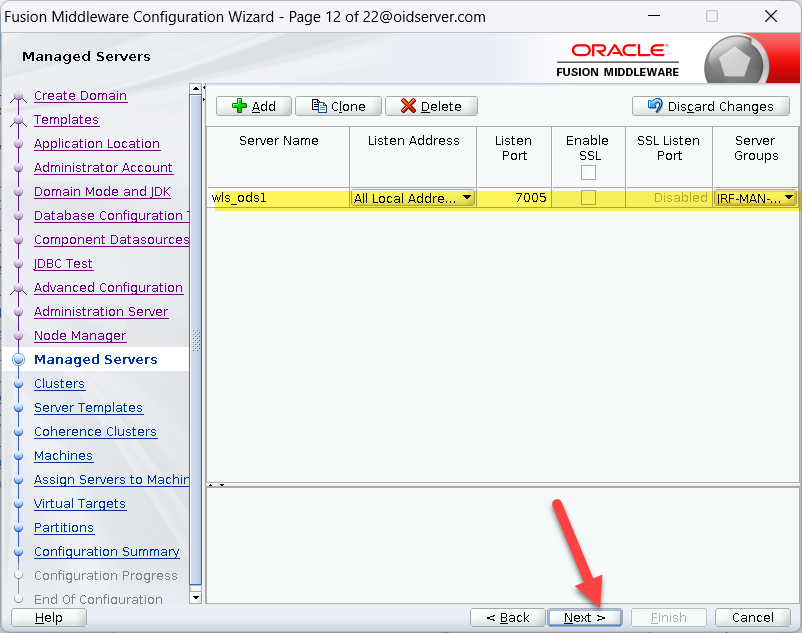Select the wls_ods1 server name cell
Viewport: 802px width, 633px height.
[279, 198]
